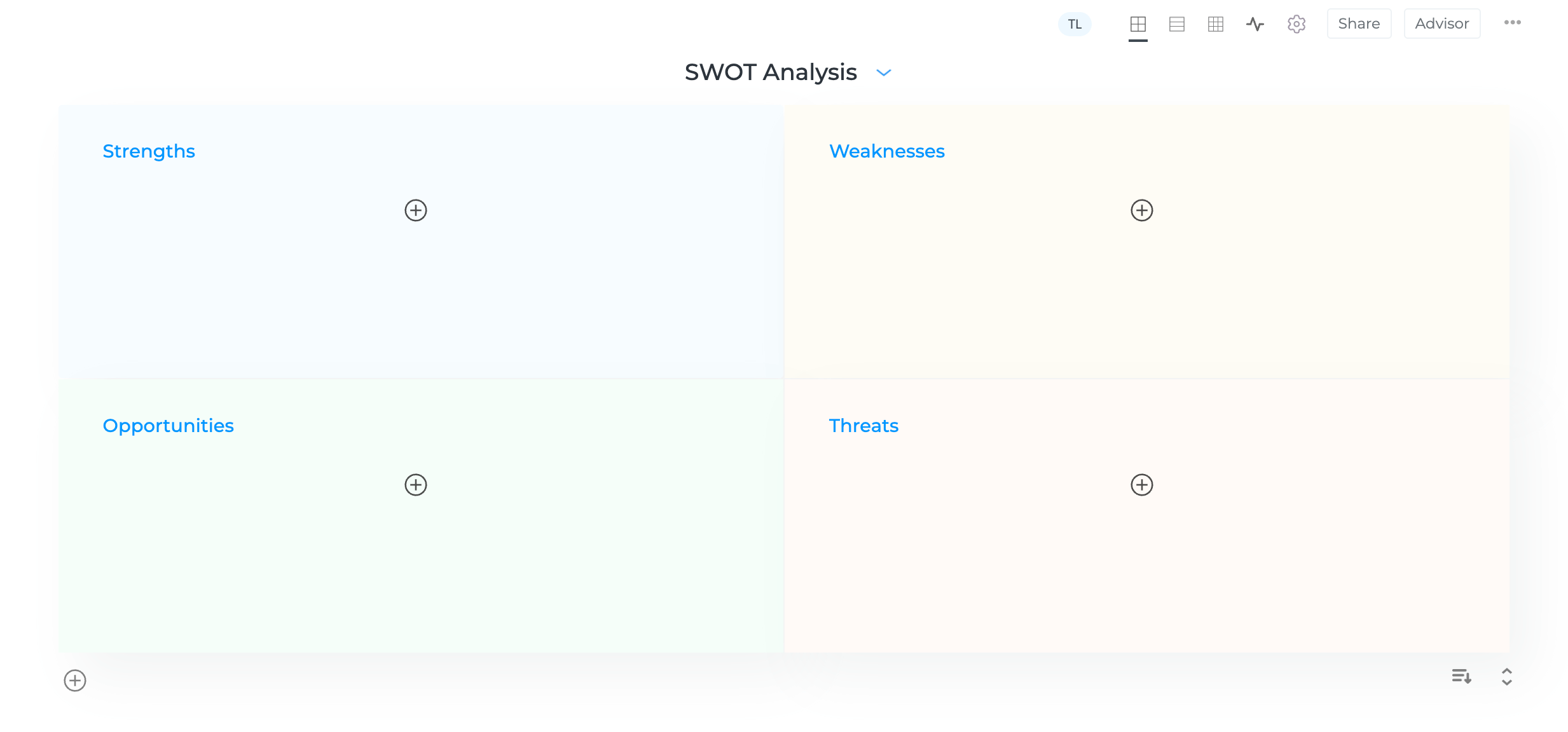The height and width of the screenshot is (732, 1568).
Task: Switch to the rows view layout
Action: pyautogui.click(x=1177, y=24)
